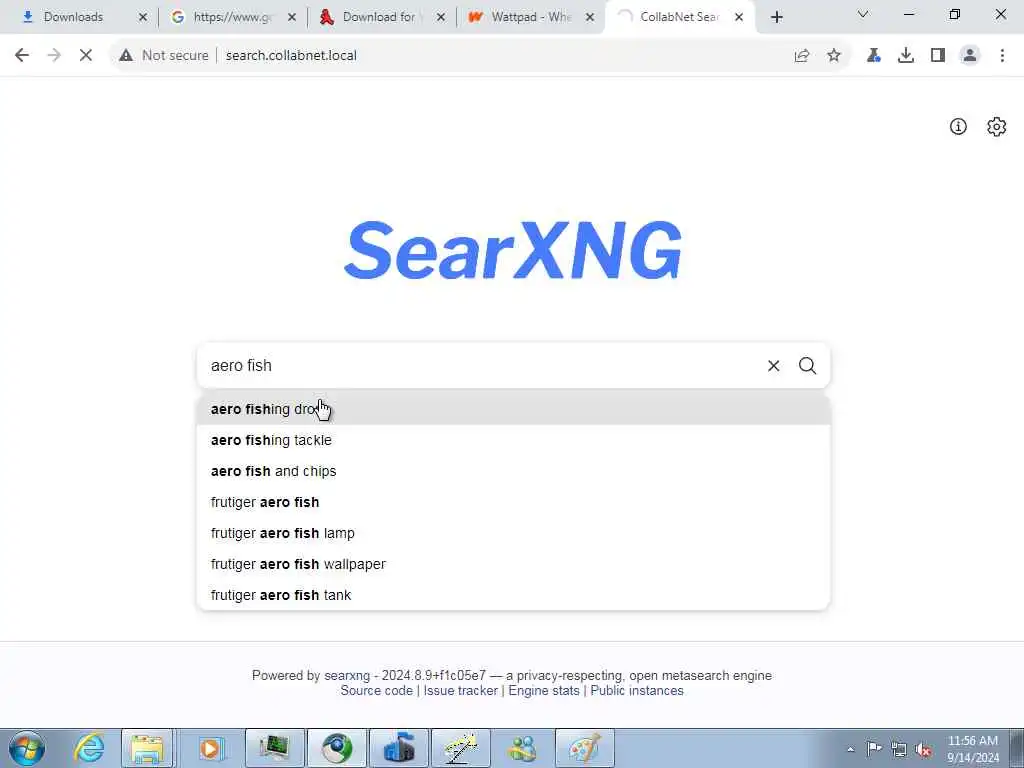1024x768 pixels.
Task: Clear the search box text
Action: [773, 366]
